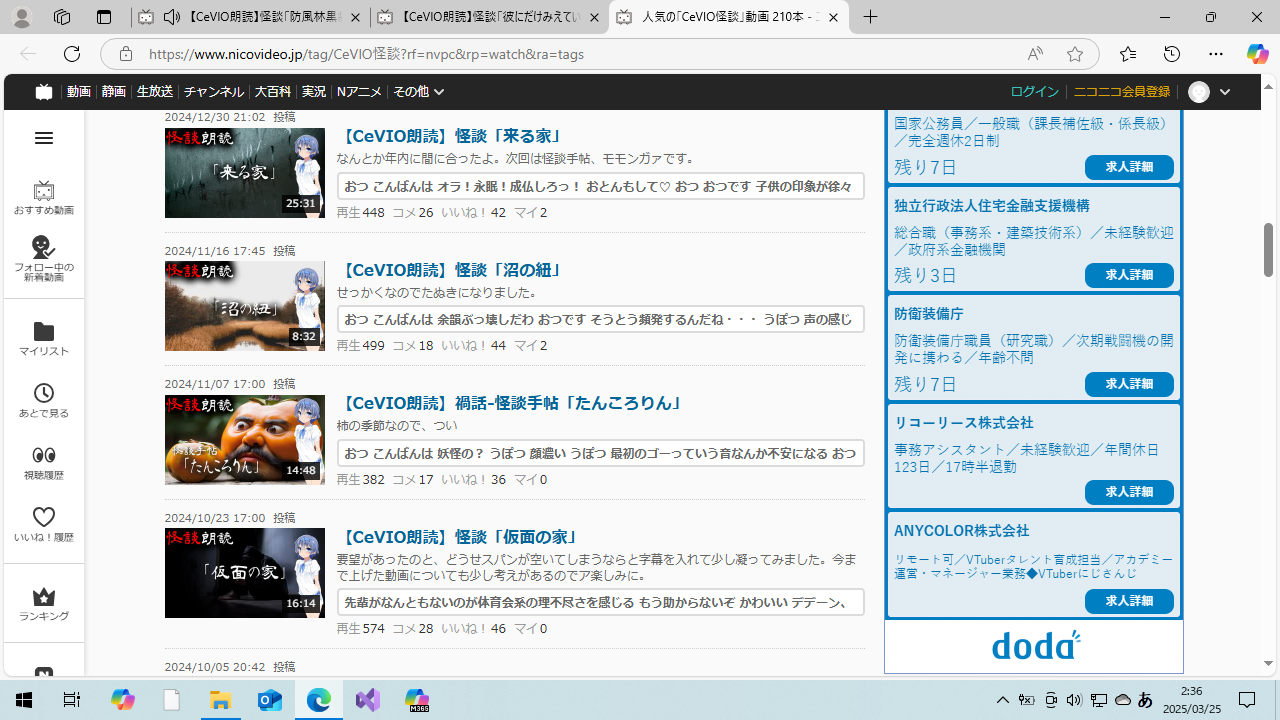Image resolution: width=1280 pixels, height=720 pixels.
Task: Click 求人詳細 for 国家公務員 ad
Action: click(x=1129, y=167)
